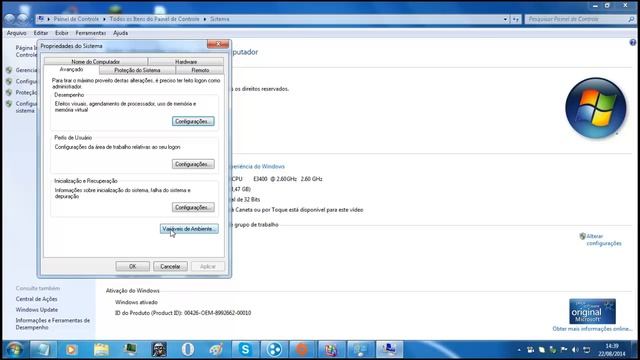
Task: Click the orange round taskbar icon
Action: pos(302,349)
